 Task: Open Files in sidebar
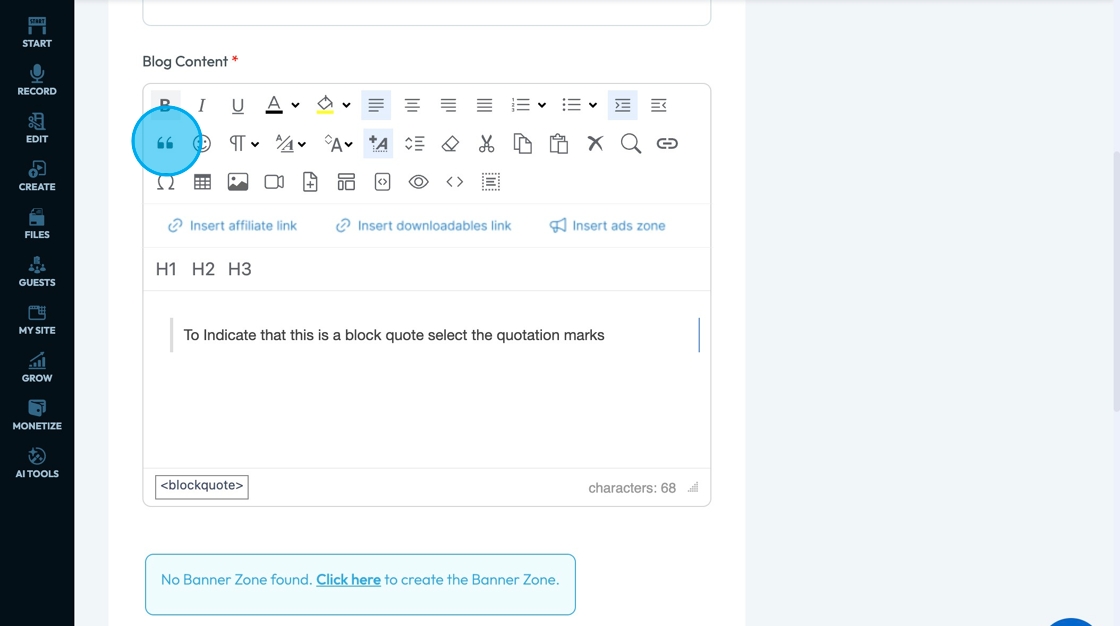pos(37,224)
